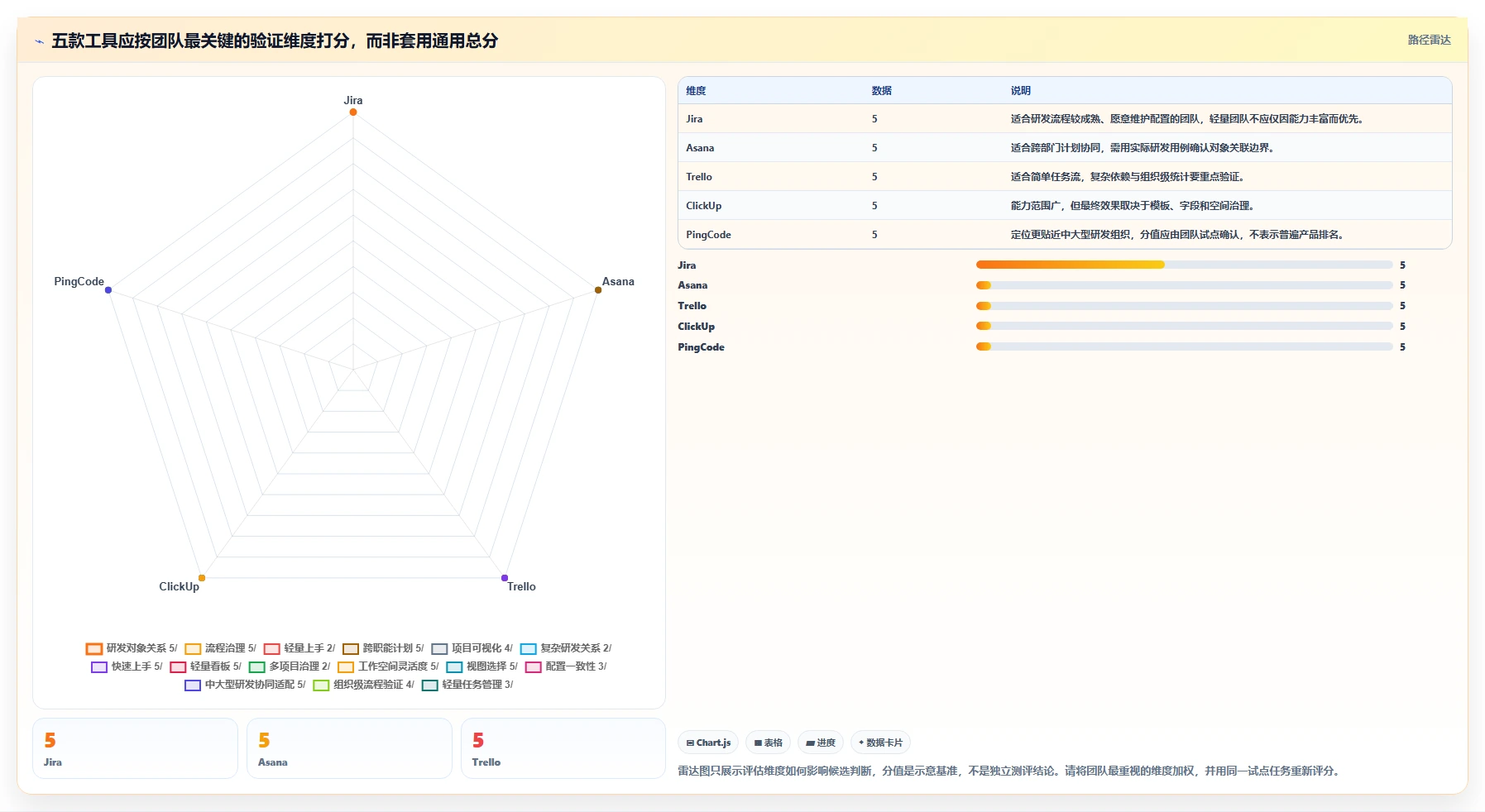
Task: Click the footnote text 雷达图只展示评估维度
Action: point(1008,771)
